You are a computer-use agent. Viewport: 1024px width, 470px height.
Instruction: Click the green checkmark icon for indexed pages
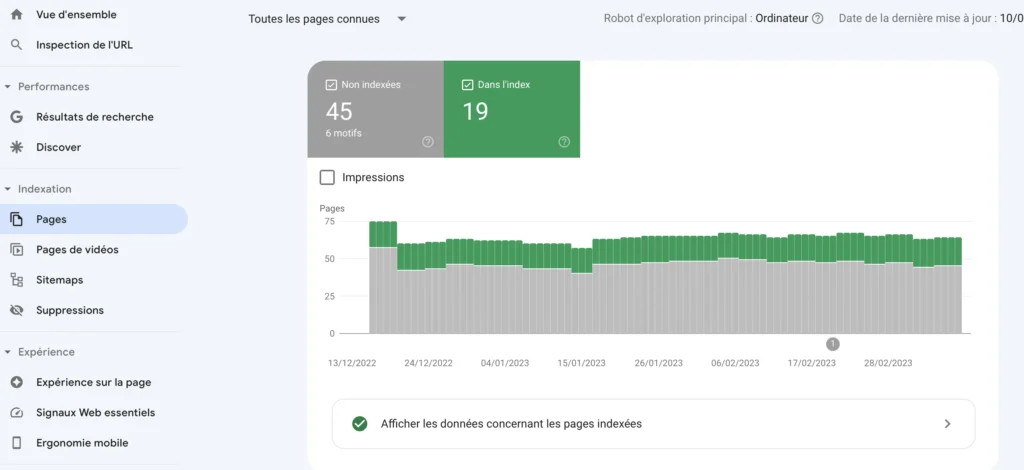(x=359, y=424)
